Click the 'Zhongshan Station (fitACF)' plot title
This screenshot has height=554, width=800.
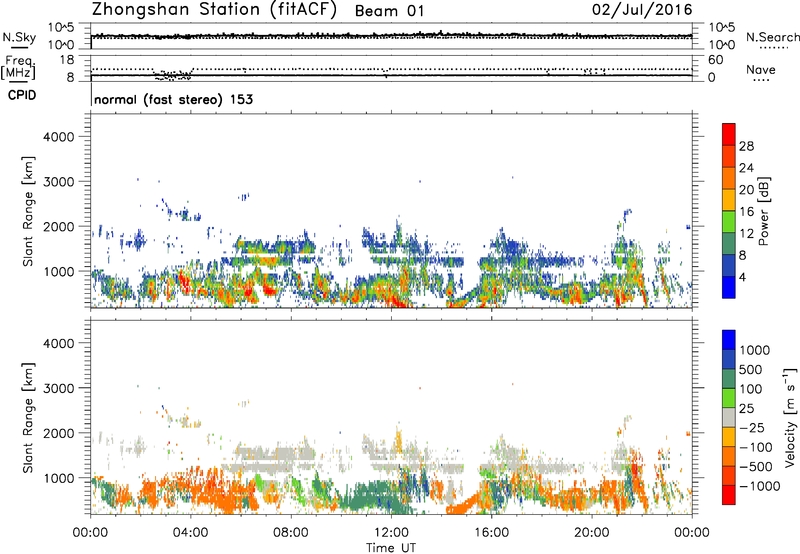[214, 9]
